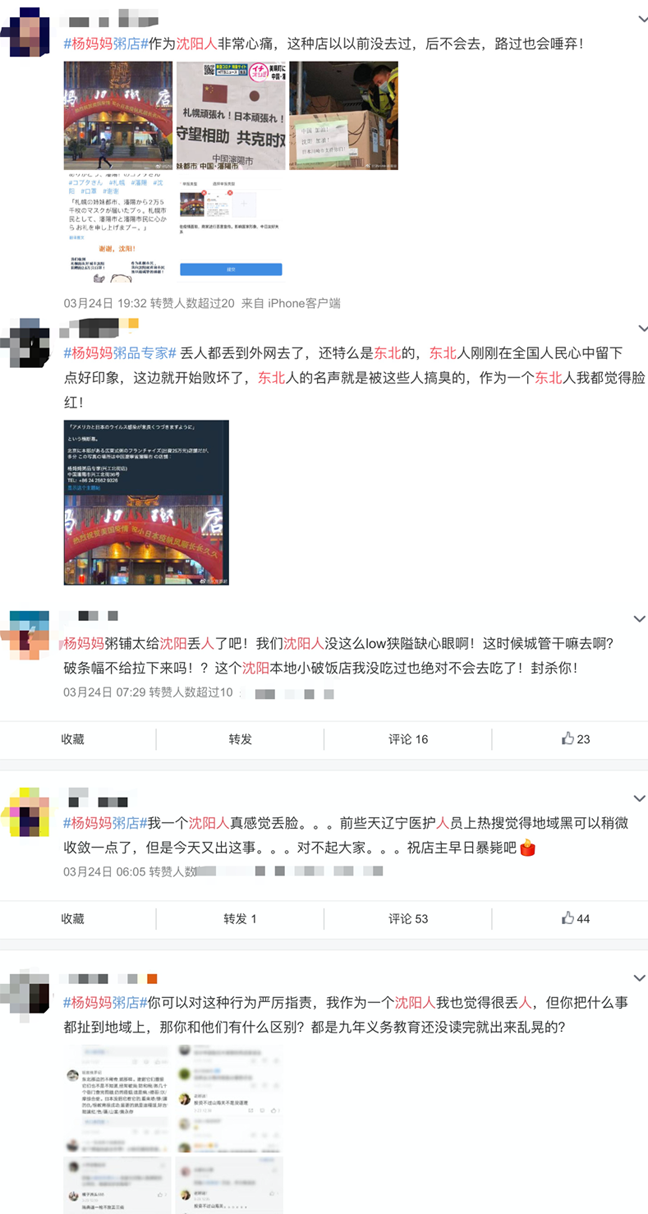Click the thumbs-up icon with 23 likes
Screen dimensions: 648x1214
tap(568, 739)
